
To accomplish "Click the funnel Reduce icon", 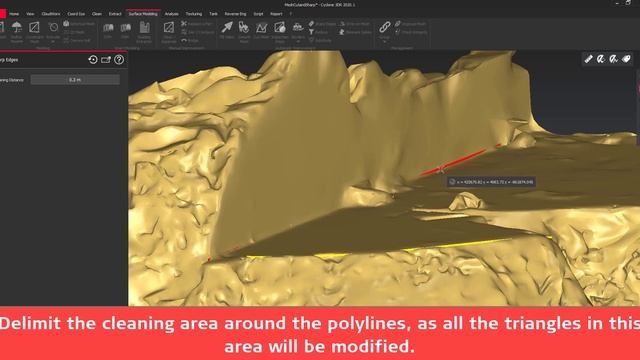I will (x=311, y=32).
